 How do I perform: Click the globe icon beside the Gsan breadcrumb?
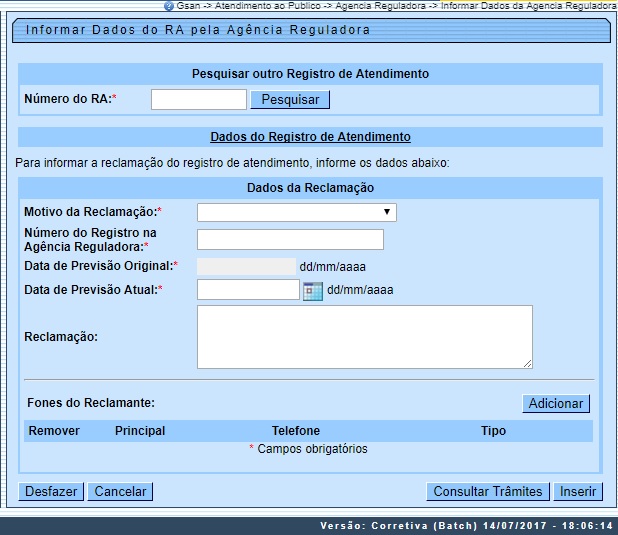(169, 5)
